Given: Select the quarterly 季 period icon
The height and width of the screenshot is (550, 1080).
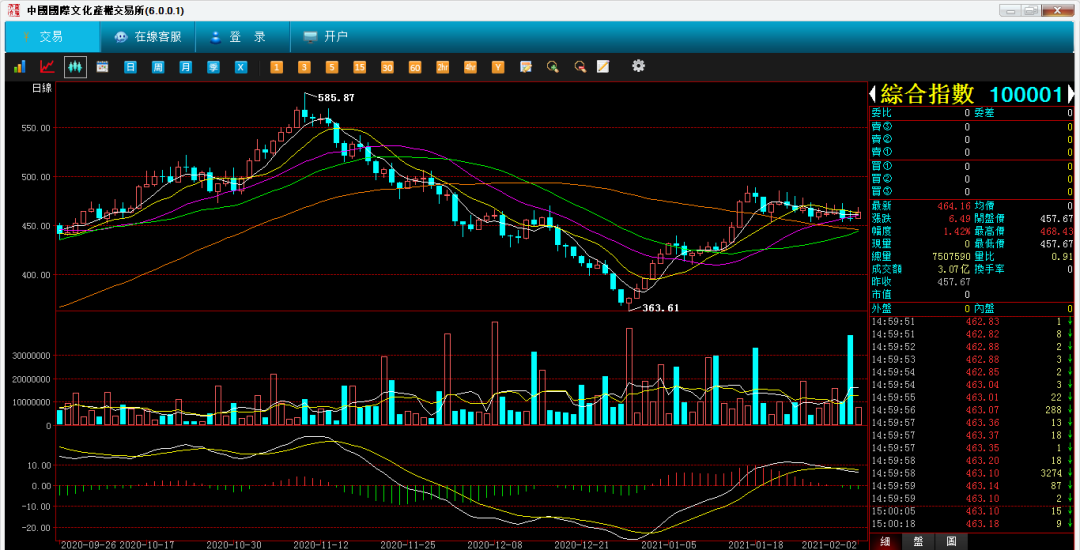Looking at the screenshot, I should 213,67.
